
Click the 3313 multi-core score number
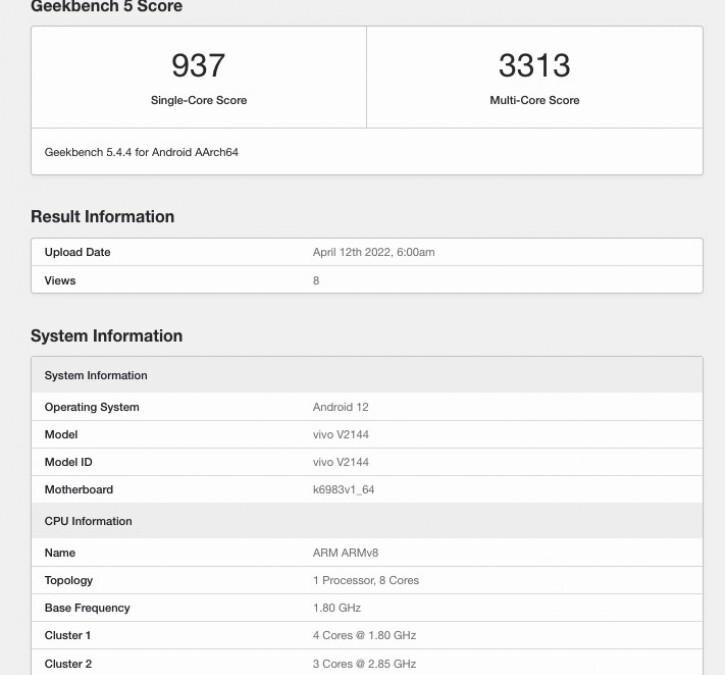pos(534,66)
